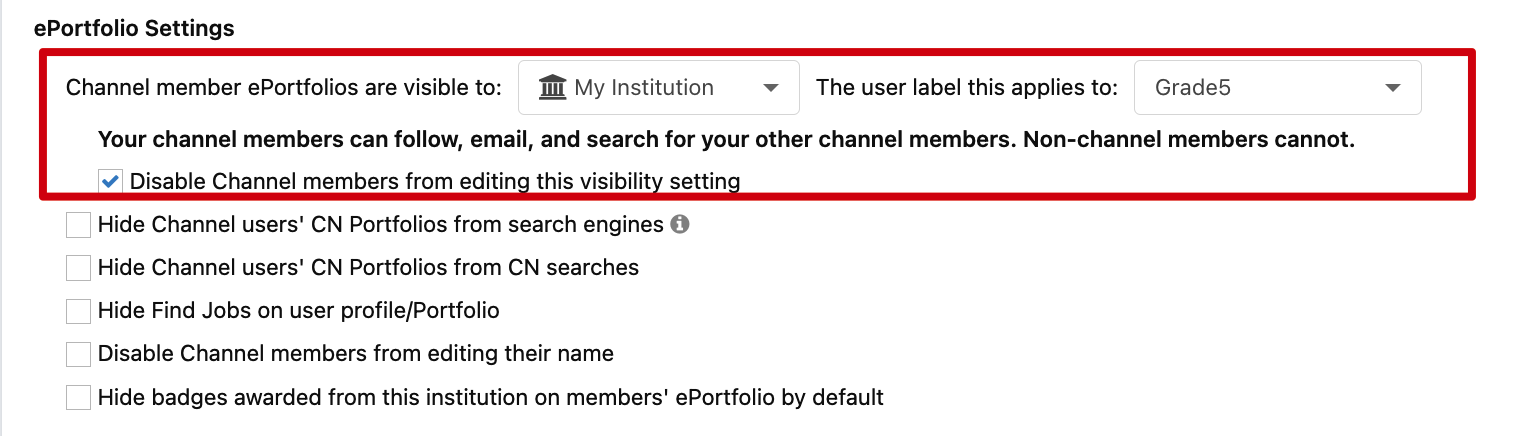
Task: Click the 'Hide badges awarded from this institution' label
Action: (491, 397)
